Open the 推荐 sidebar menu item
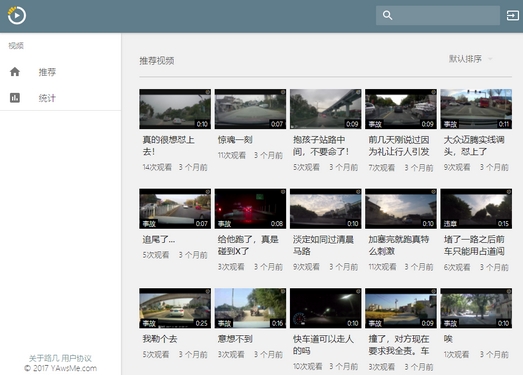The image size is (523, 375). point(60,72)
